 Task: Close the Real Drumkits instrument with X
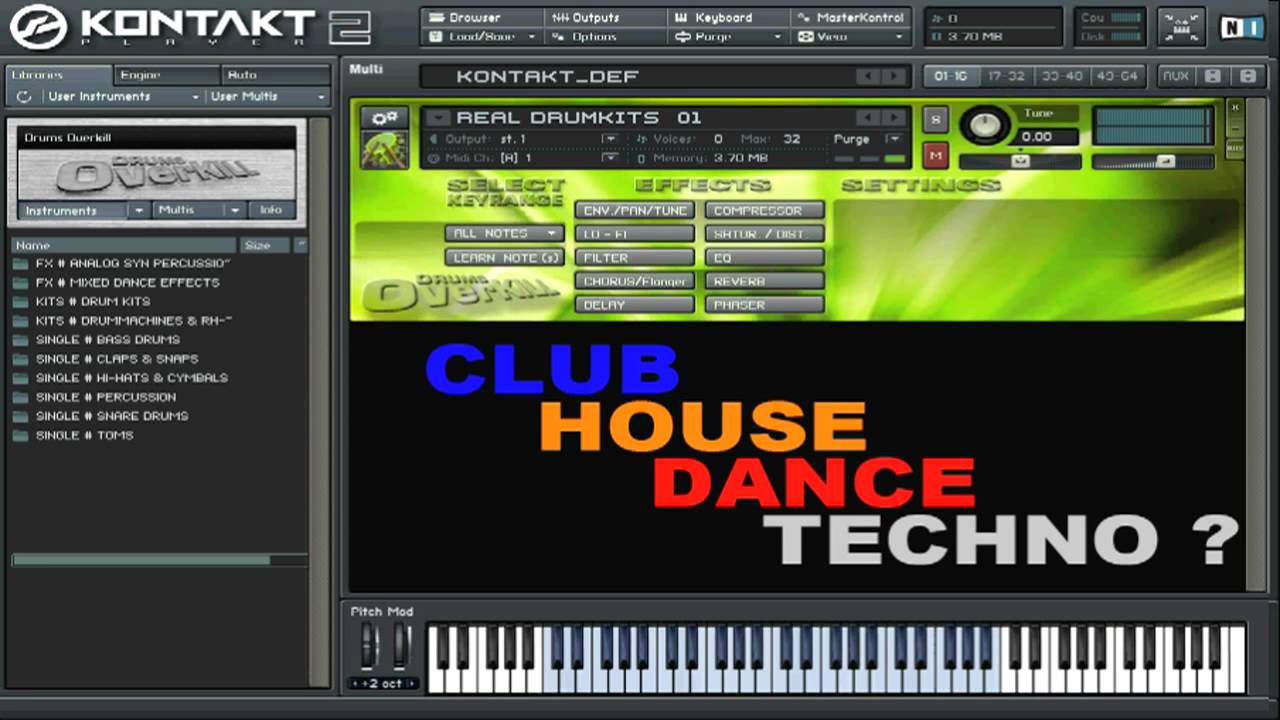point(1235,106)
